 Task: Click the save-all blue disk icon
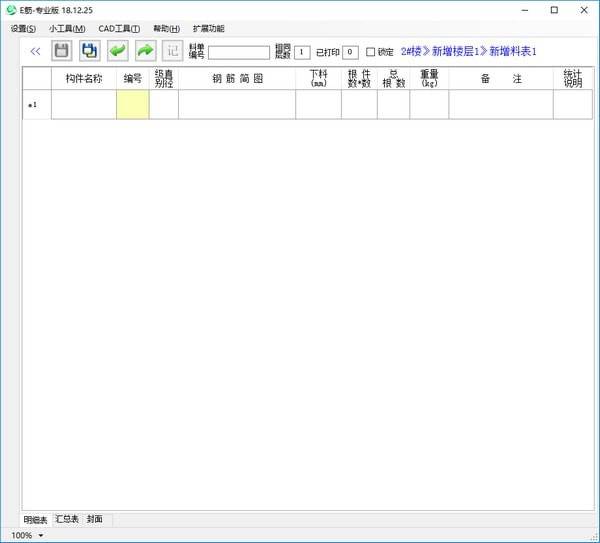point(90,50)
